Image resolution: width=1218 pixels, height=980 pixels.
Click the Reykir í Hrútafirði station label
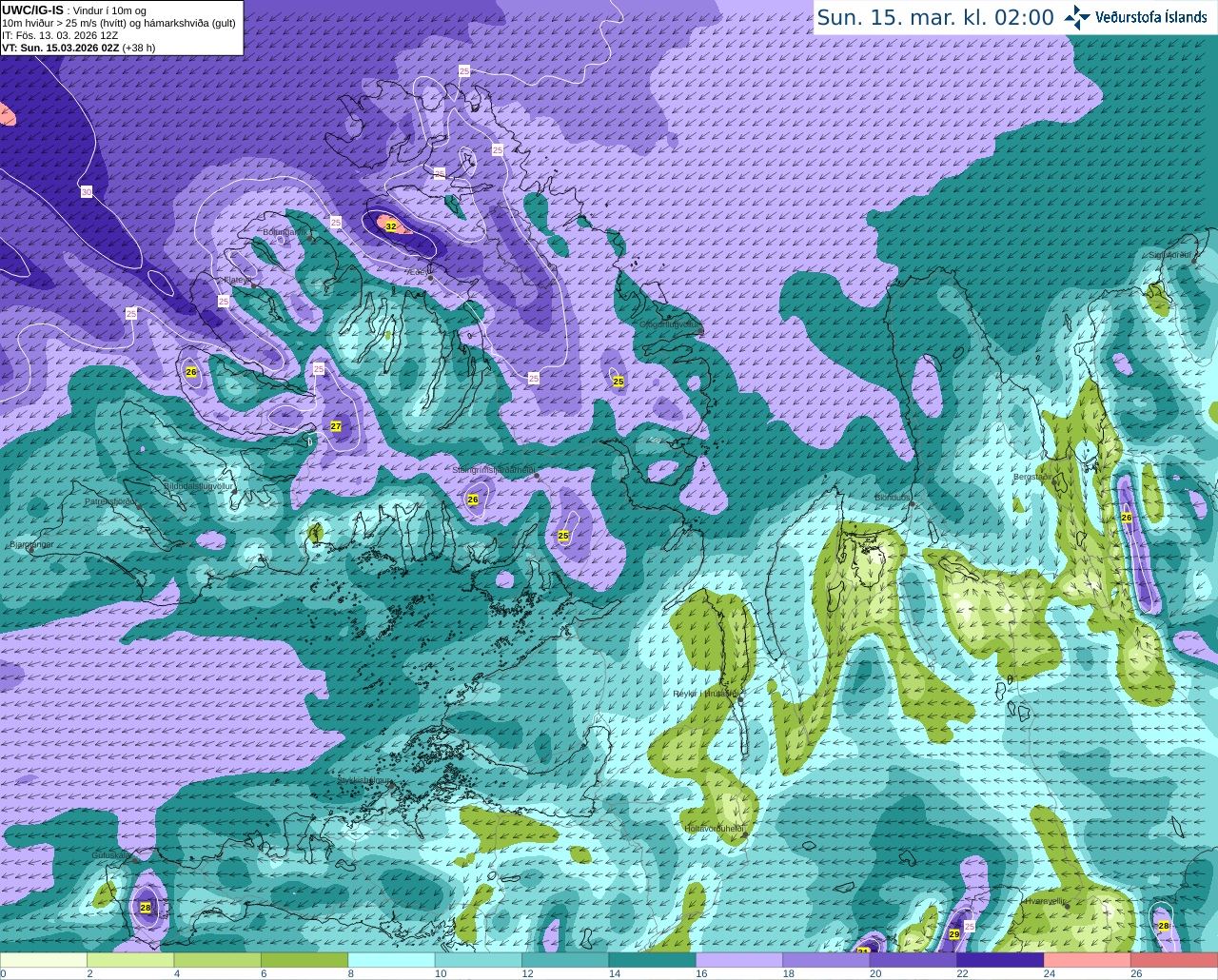coord(705,694)
